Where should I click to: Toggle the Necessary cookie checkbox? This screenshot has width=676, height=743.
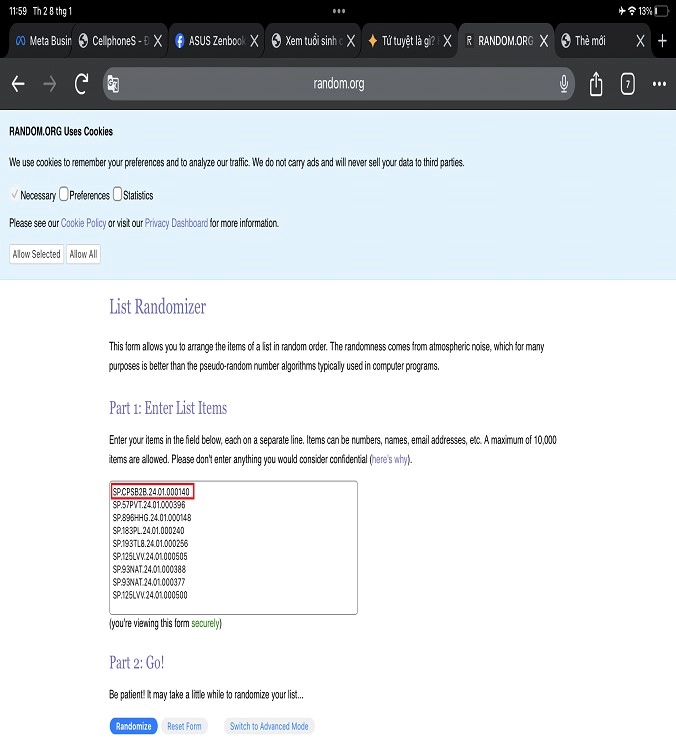pos(14,195)
